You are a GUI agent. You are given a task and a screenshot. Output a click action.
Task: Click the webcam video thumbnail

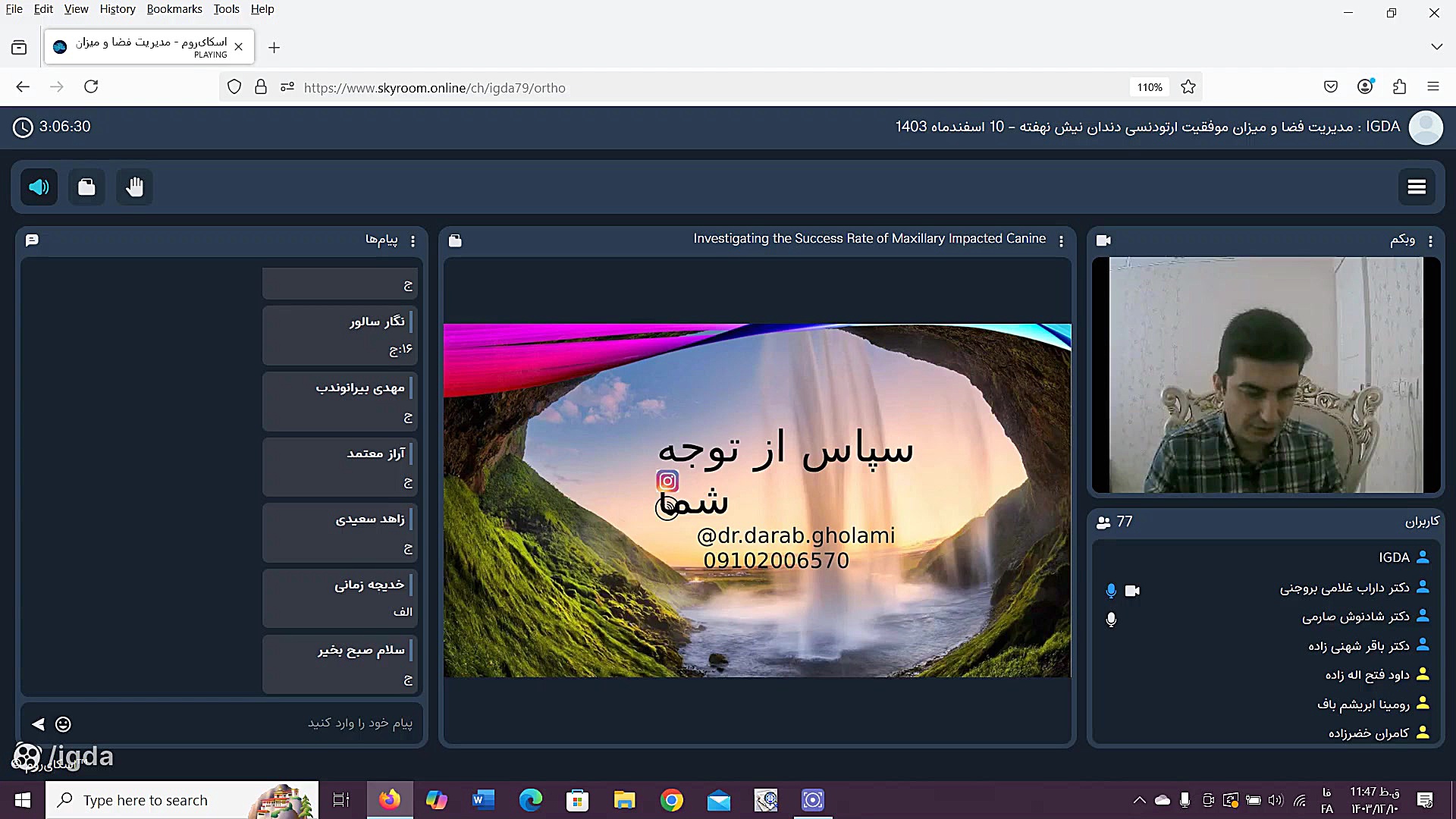1266,375
